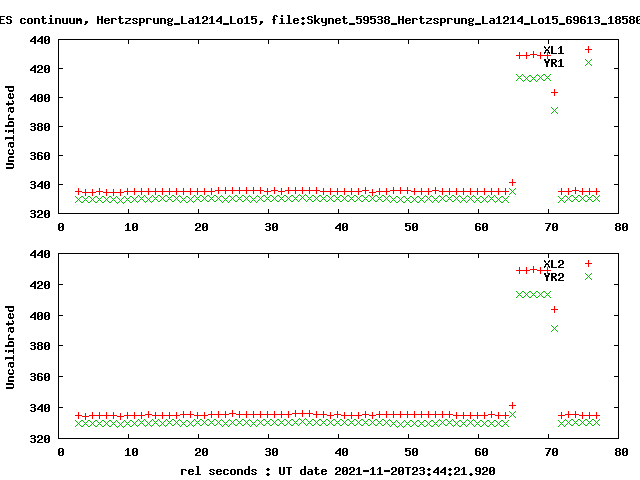Click x-axis tick 40 under the XL2 plot
Image resolution: width=640 pixels, height=480 pixels.
341,453
